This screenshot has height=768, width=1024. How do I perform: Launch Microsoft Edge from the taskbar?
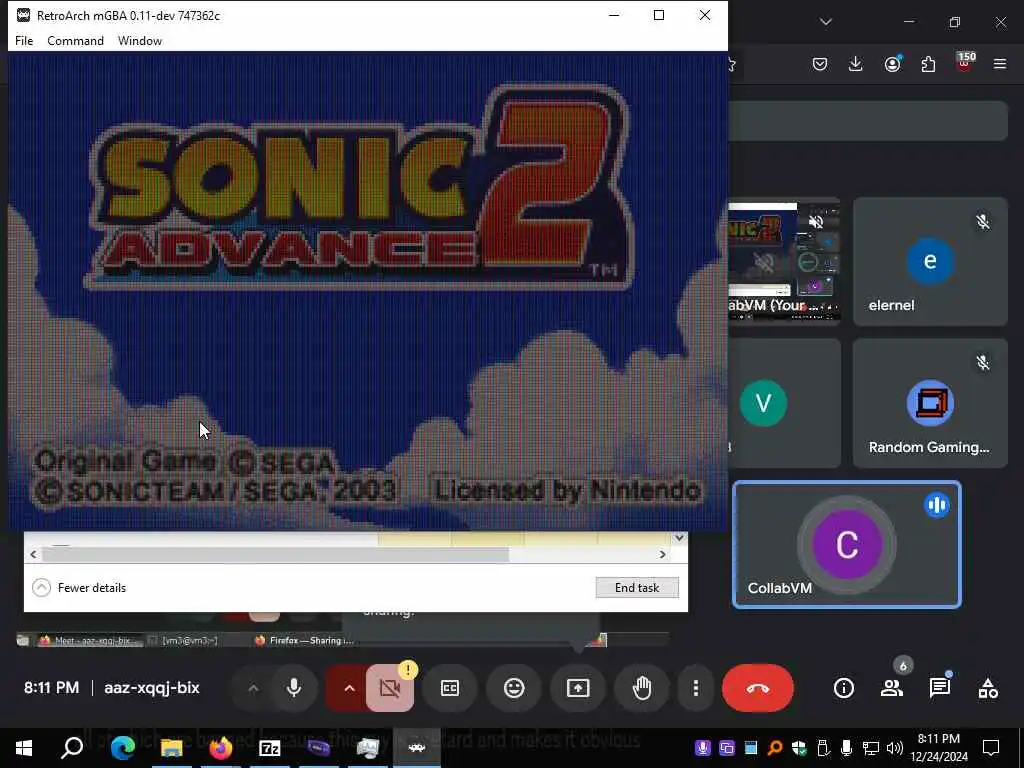pyautogui.click(x=122, y=748)
